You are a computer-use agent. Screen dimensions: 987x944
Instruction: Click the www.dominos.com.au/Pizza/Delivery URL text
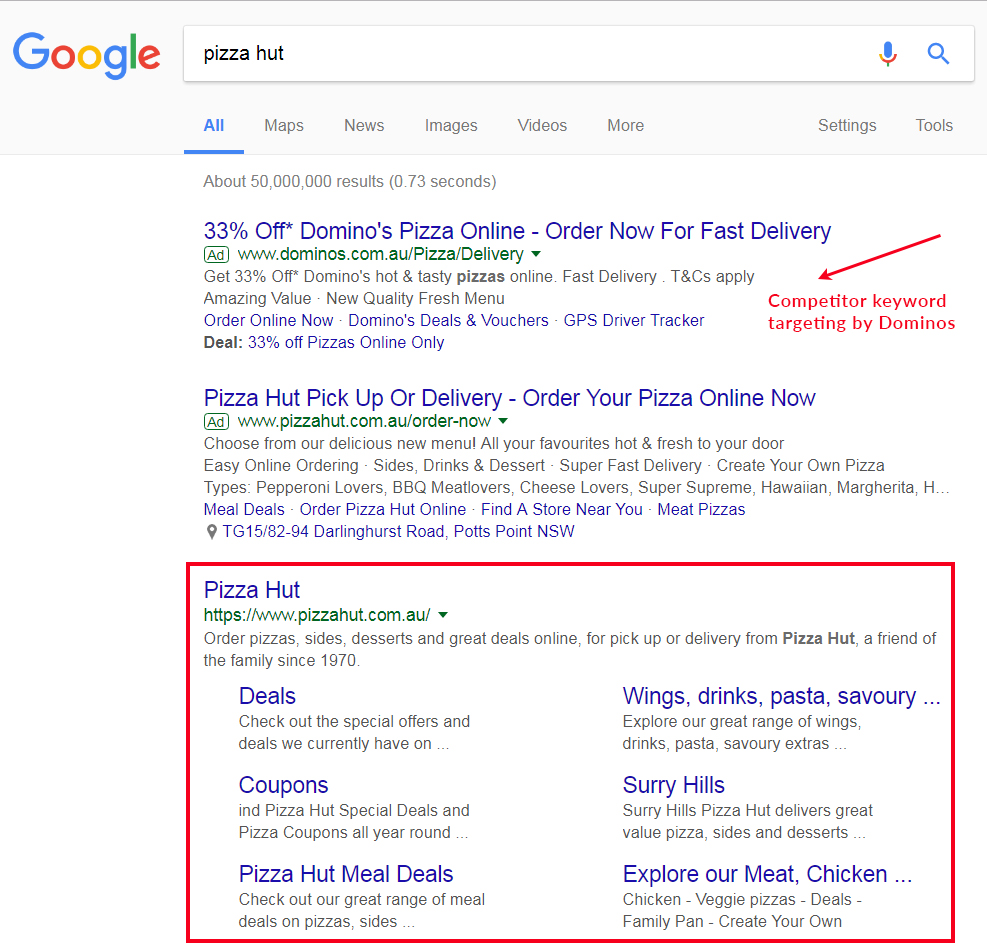pos(380,254)
